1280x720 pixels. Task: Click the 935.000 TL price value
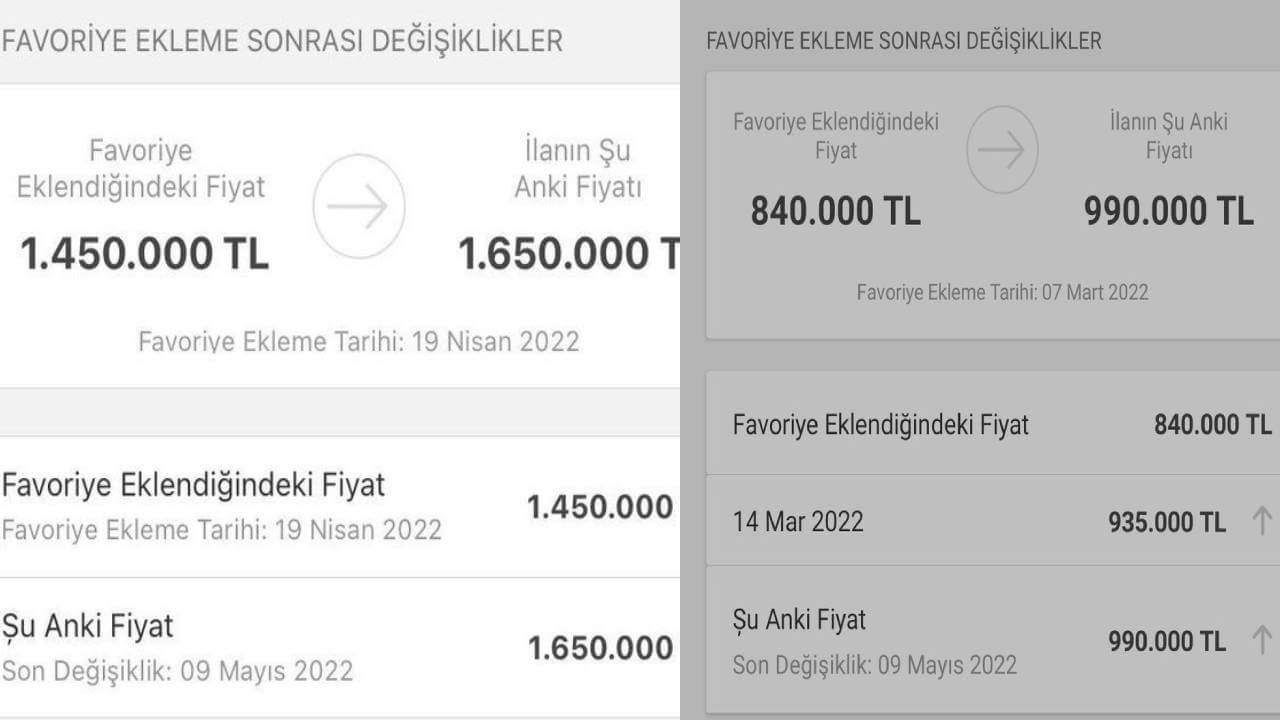(1166, 522)
